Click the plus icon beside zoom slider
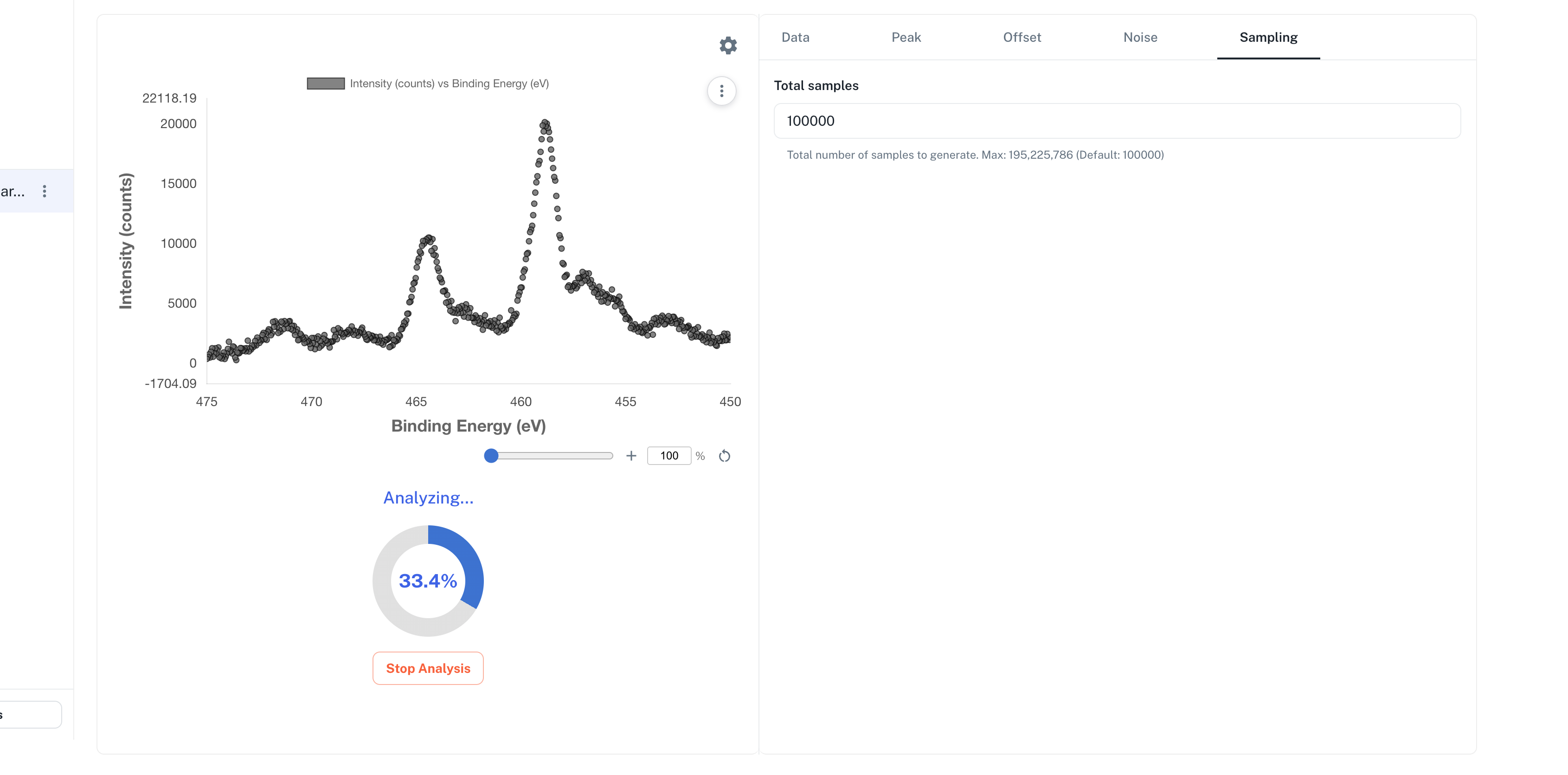The height and width of the screenshot is (775, 1568). 631,456
